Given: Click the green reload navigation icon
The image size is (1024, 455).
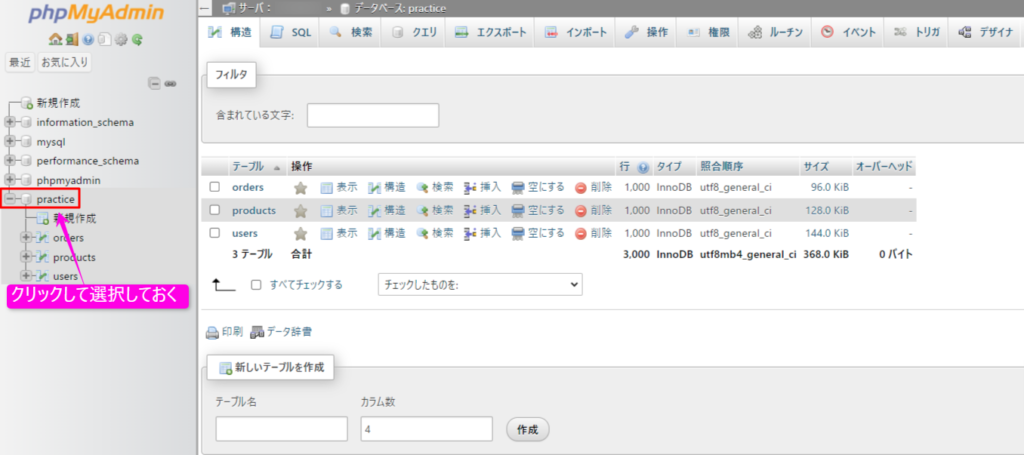Looking at the screenshot, I should click(137, 40).
